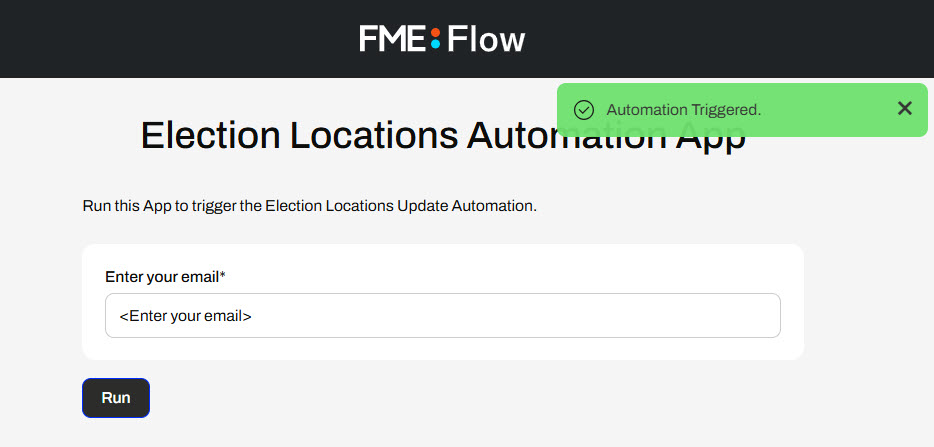Viewport: 934px width, 447px height.
Task: Click the "Automation Triggered." message text
Action: 684,110
